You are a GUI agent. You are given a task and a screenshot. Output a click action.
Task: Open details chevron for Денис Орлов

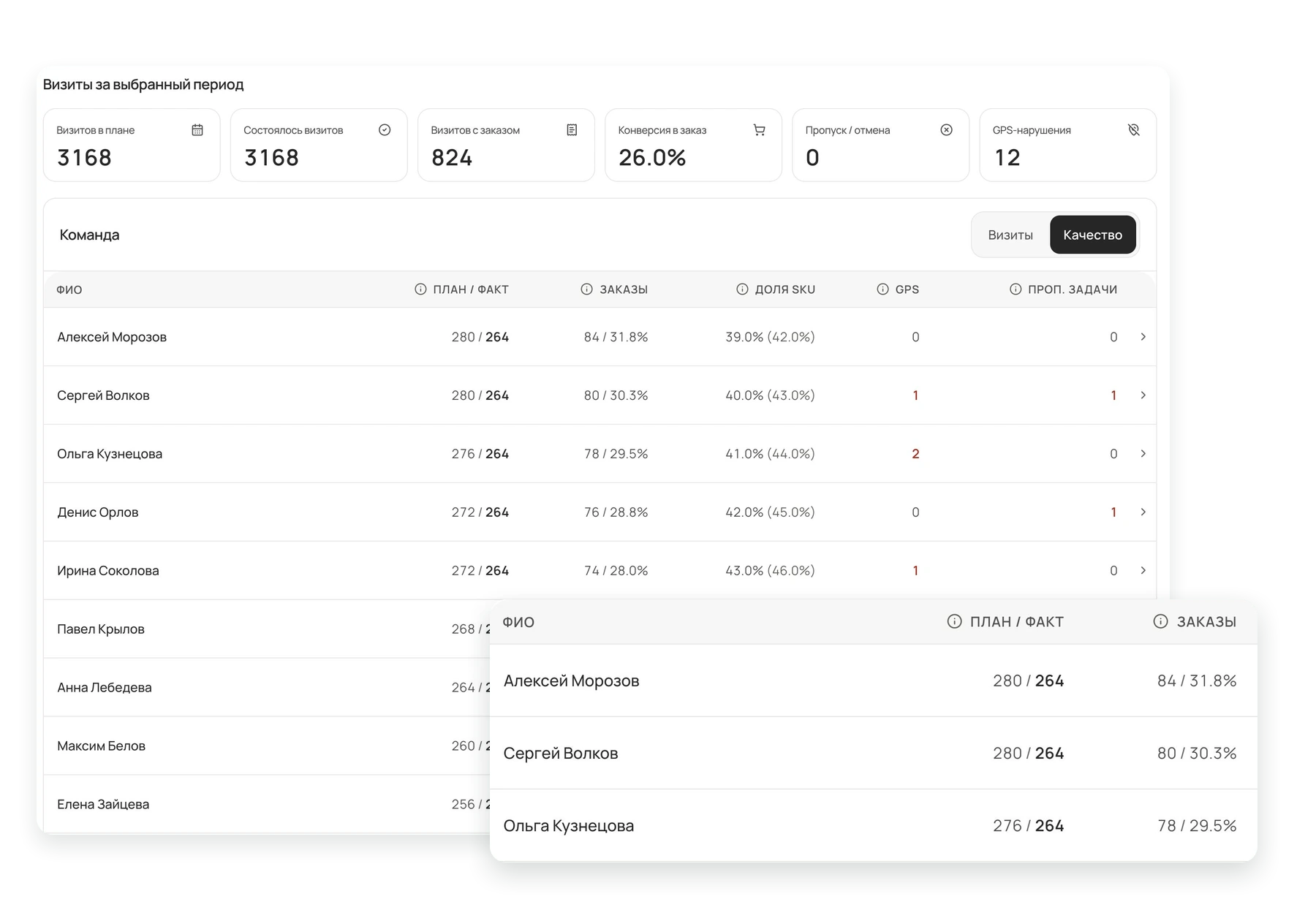coord(1143,512)
